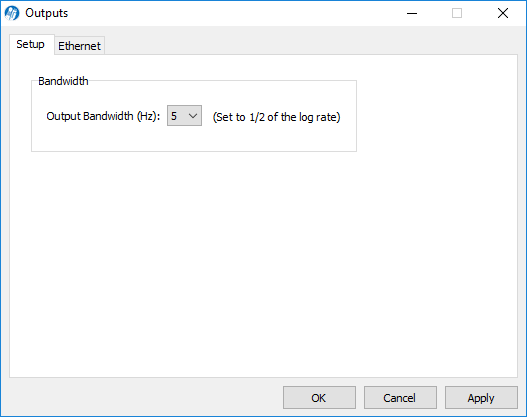
Task: Click the Bandwidth group box title
Action: [x=63, y=81]
